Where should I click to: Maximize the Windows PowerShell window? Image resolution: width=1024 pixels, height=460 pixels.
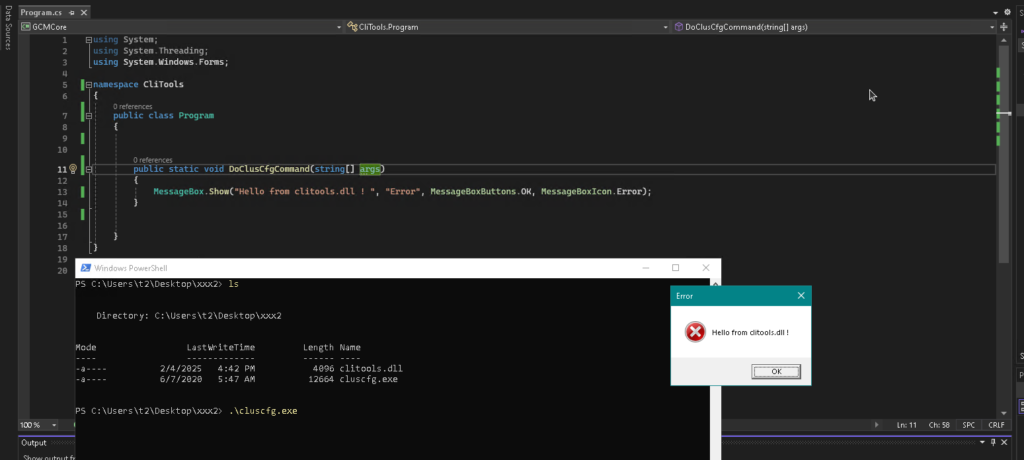pyautogui.click(x=675, y=268)
